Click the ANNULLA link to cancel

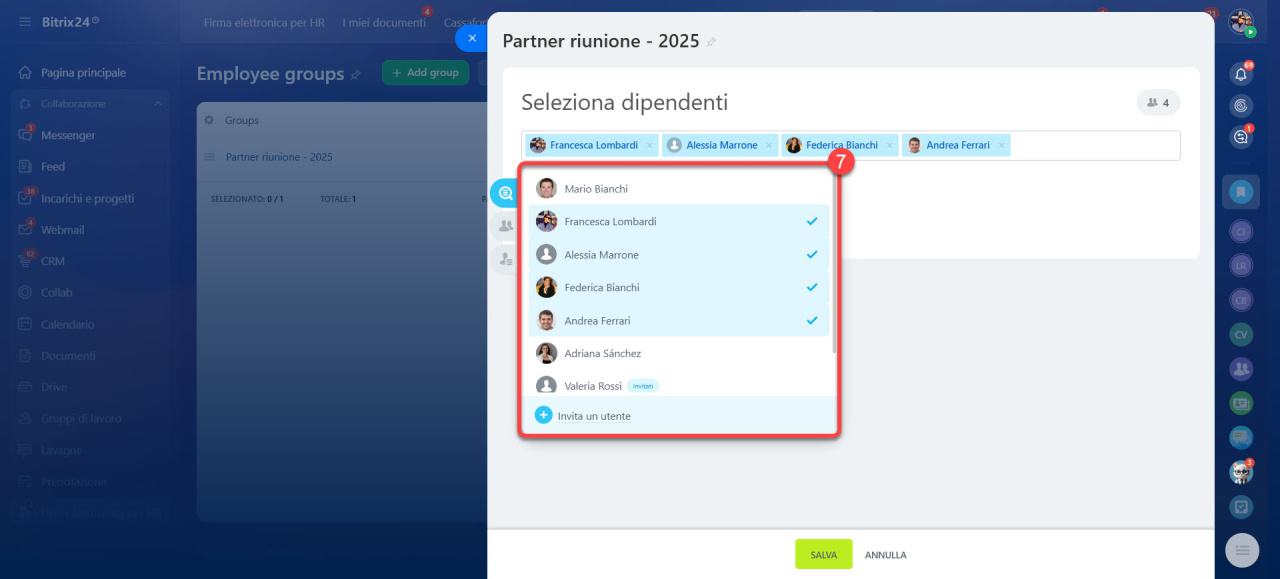tap(885, 555)
